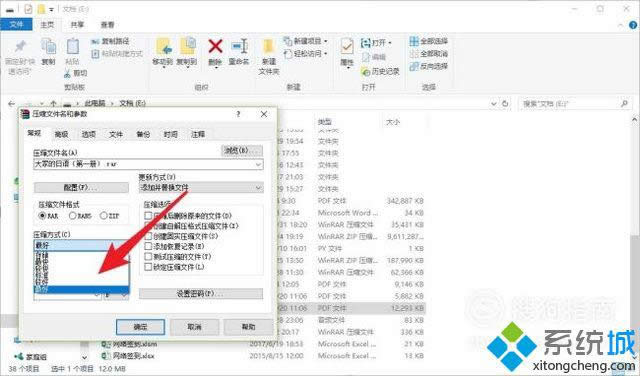Click Select all (全部选择) in ribbon
The width and height of the screenshot is (640, 376).
[429, 41]
